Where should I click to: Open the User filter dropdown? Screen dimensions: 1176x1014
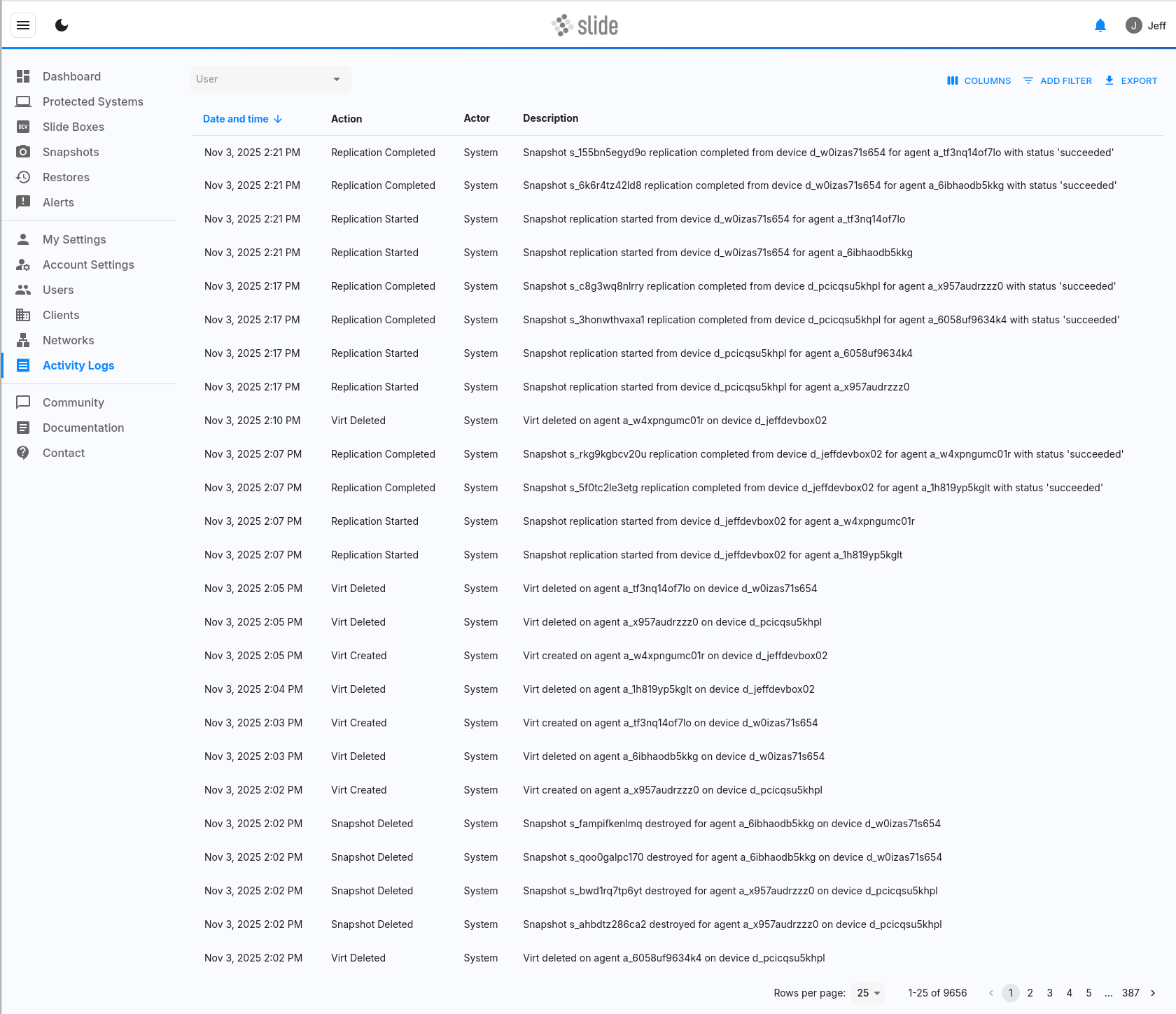coord(270,79)
